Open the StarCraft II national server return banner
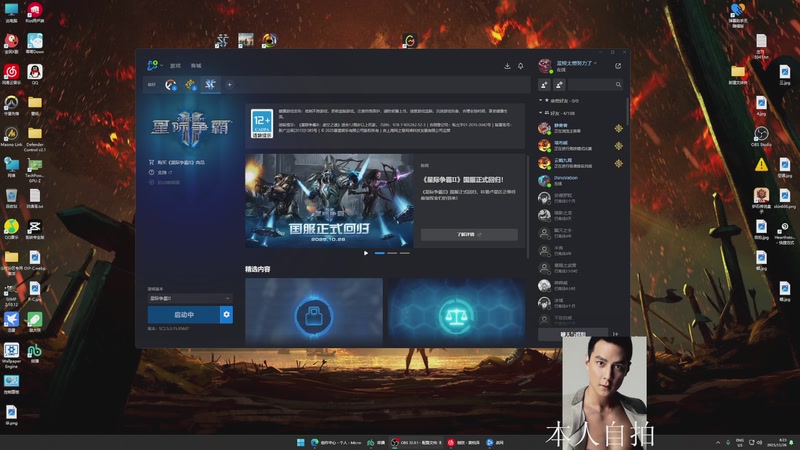800x450 pixels. coord(329,201)
